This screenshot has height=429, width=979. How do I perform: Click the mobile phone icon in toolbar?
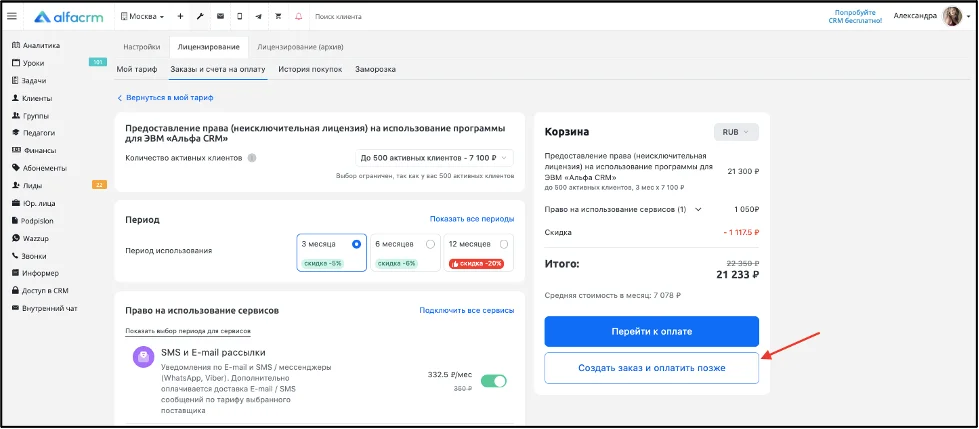click(240, 17)
